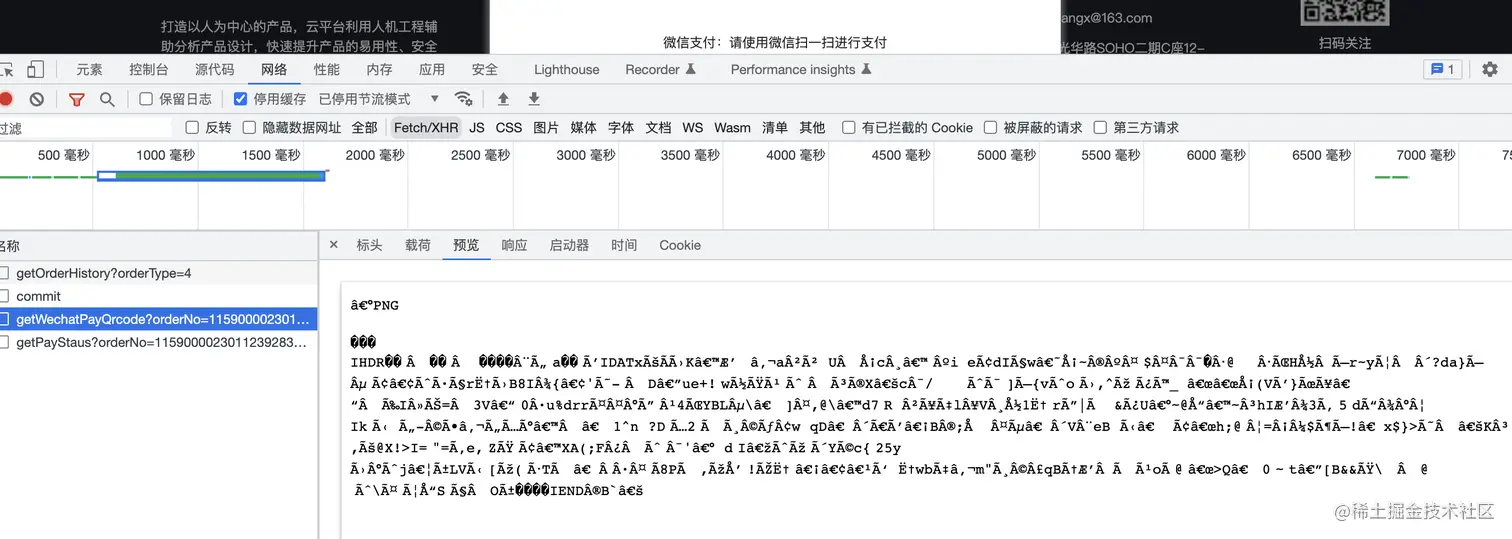Check the box beside getOrderHistory request
This screenshot has height=539, width=1512.
[4, 273]
